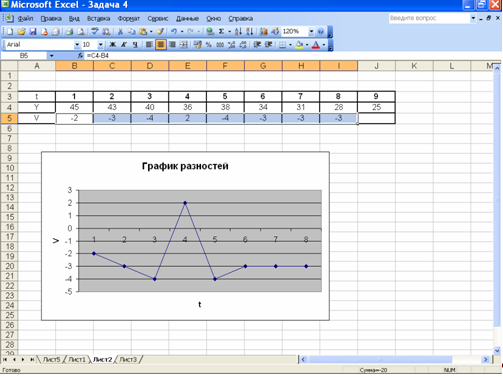This screenshot has width=503, height=377.
Task: Select row 8 header
Action: coord(9,148)
